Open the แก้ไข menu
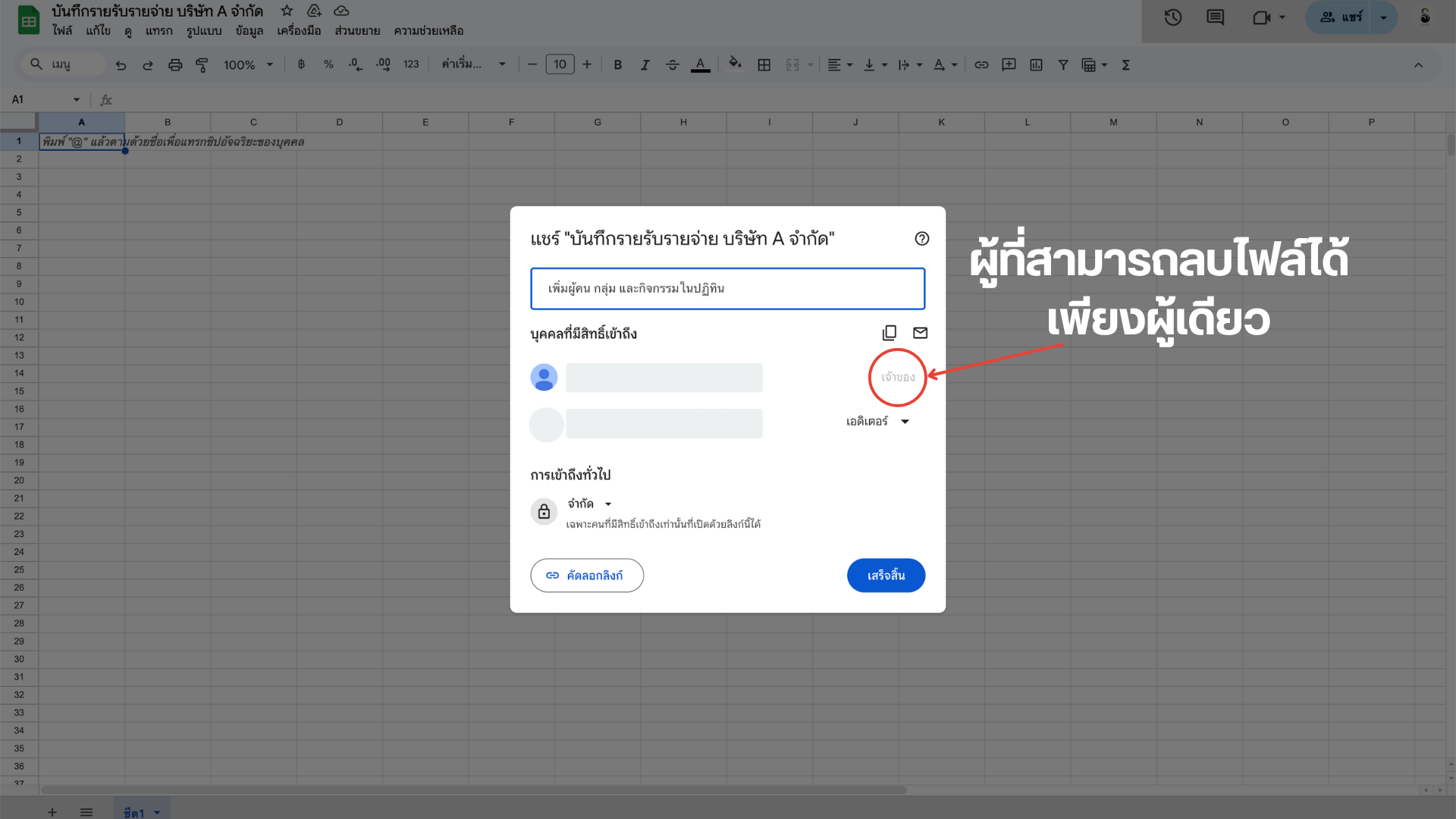 tap(98, 31)
